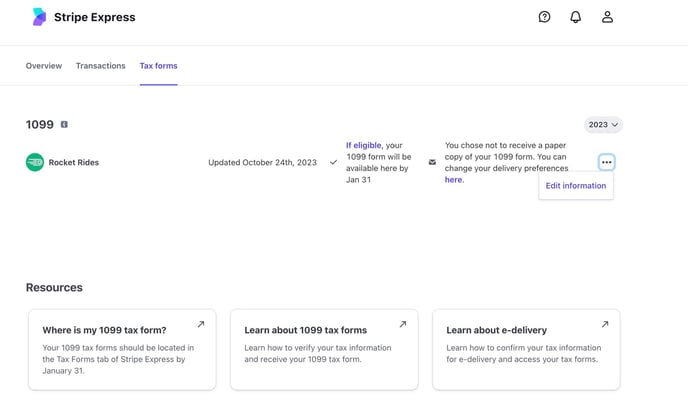The width and height of the screenshot is (688, 417).
Task: Open the help question mark icon
Action: [x=544, y=17]
